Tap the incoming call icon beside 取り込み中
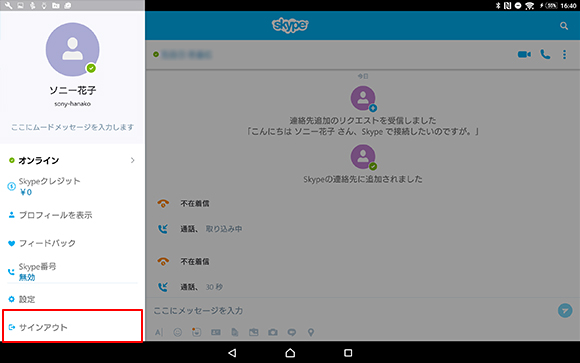The image size is (580, 363). pyautogui.click(x=163, y=229)
